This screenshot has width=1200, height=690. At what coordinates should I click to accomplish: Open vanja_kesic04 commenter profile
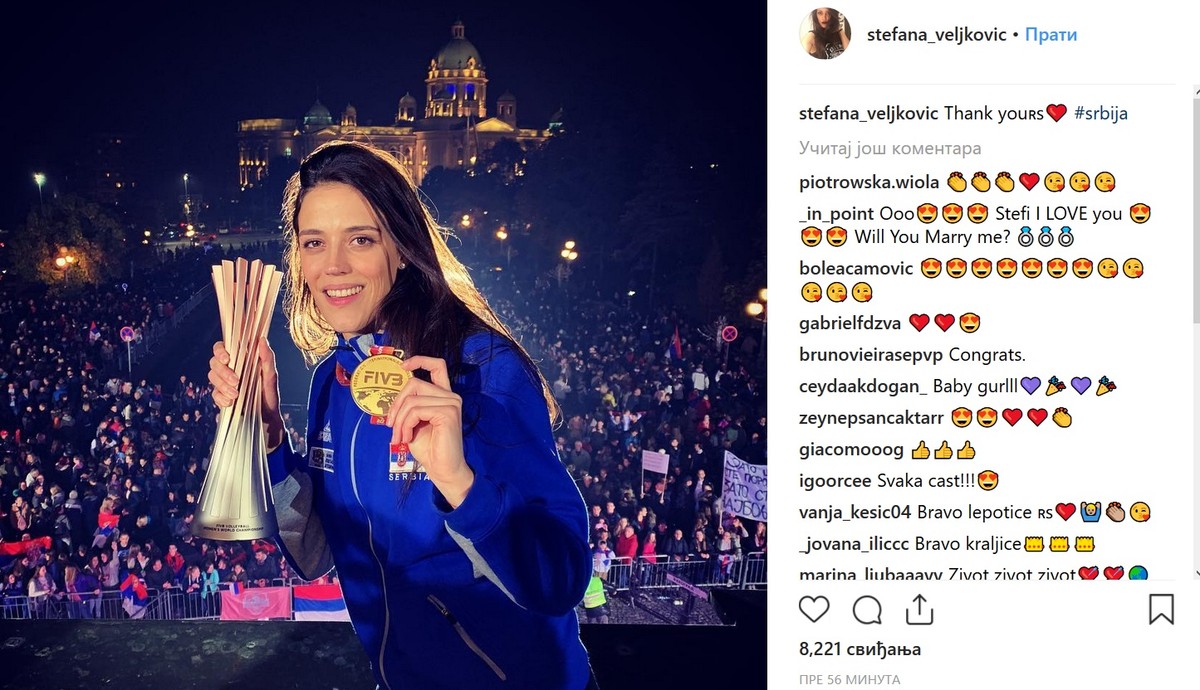(x=855, y=512)
